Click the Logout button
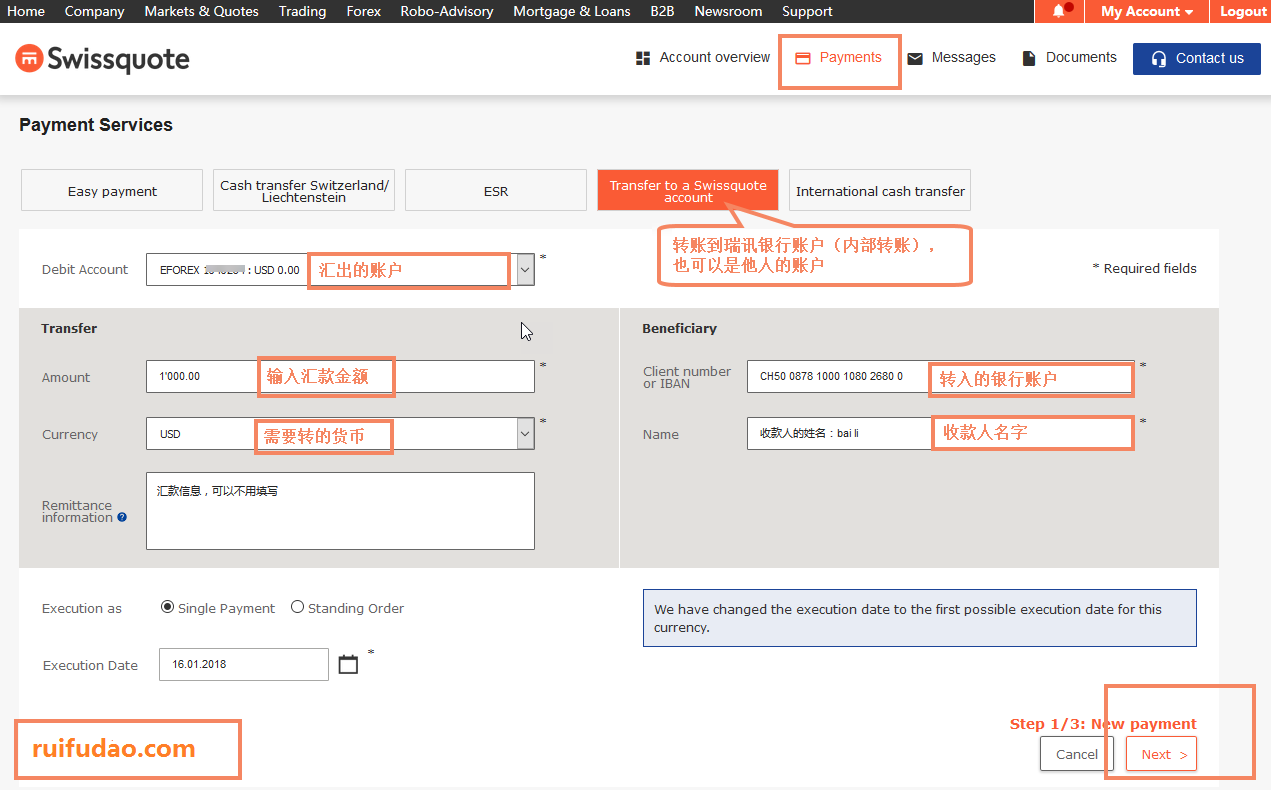 click(1243, 11)
